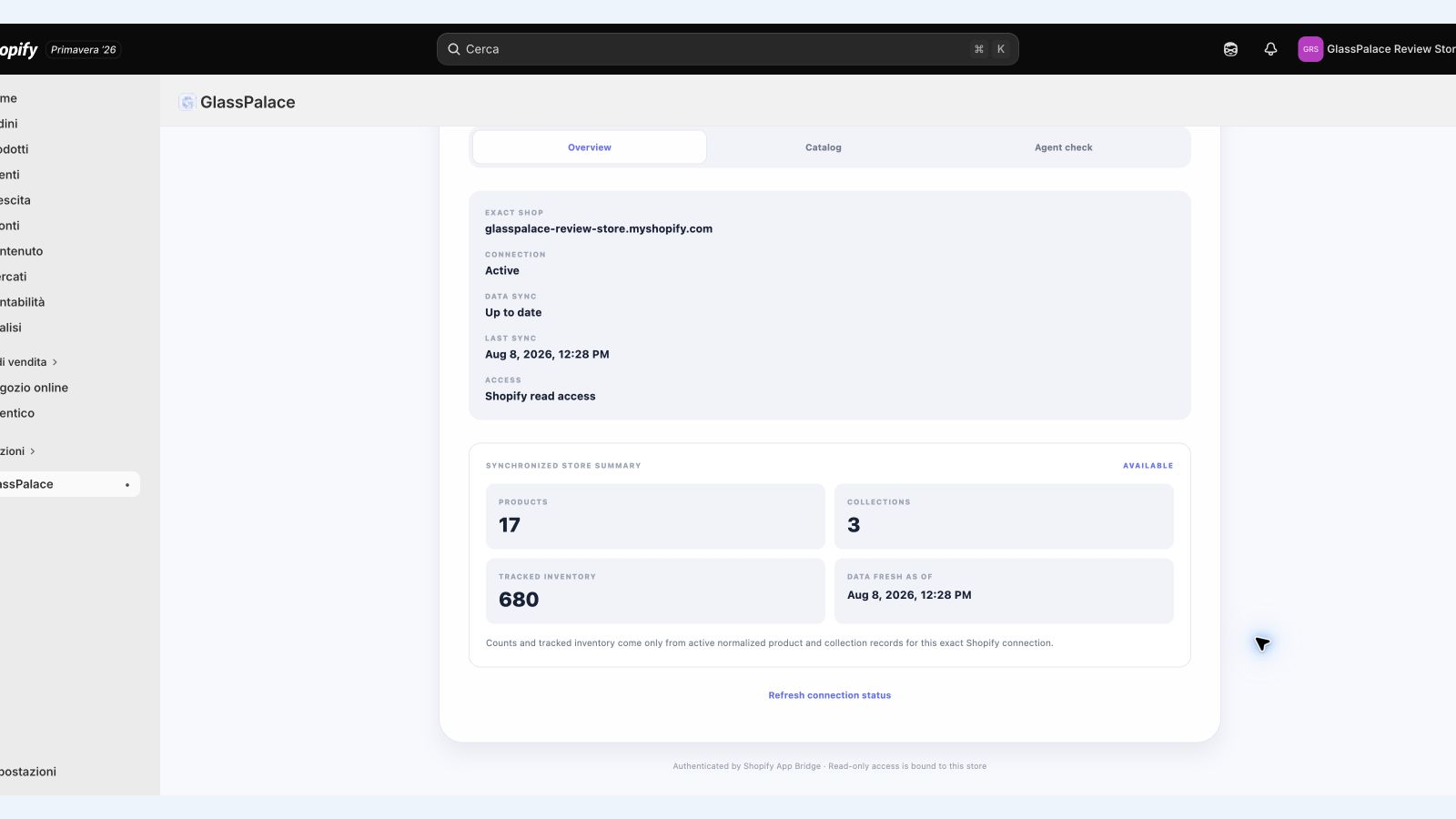Viewport: 1456px width, 819px height.
Task: Click the Shopify logo
Action: pos(18,49)
